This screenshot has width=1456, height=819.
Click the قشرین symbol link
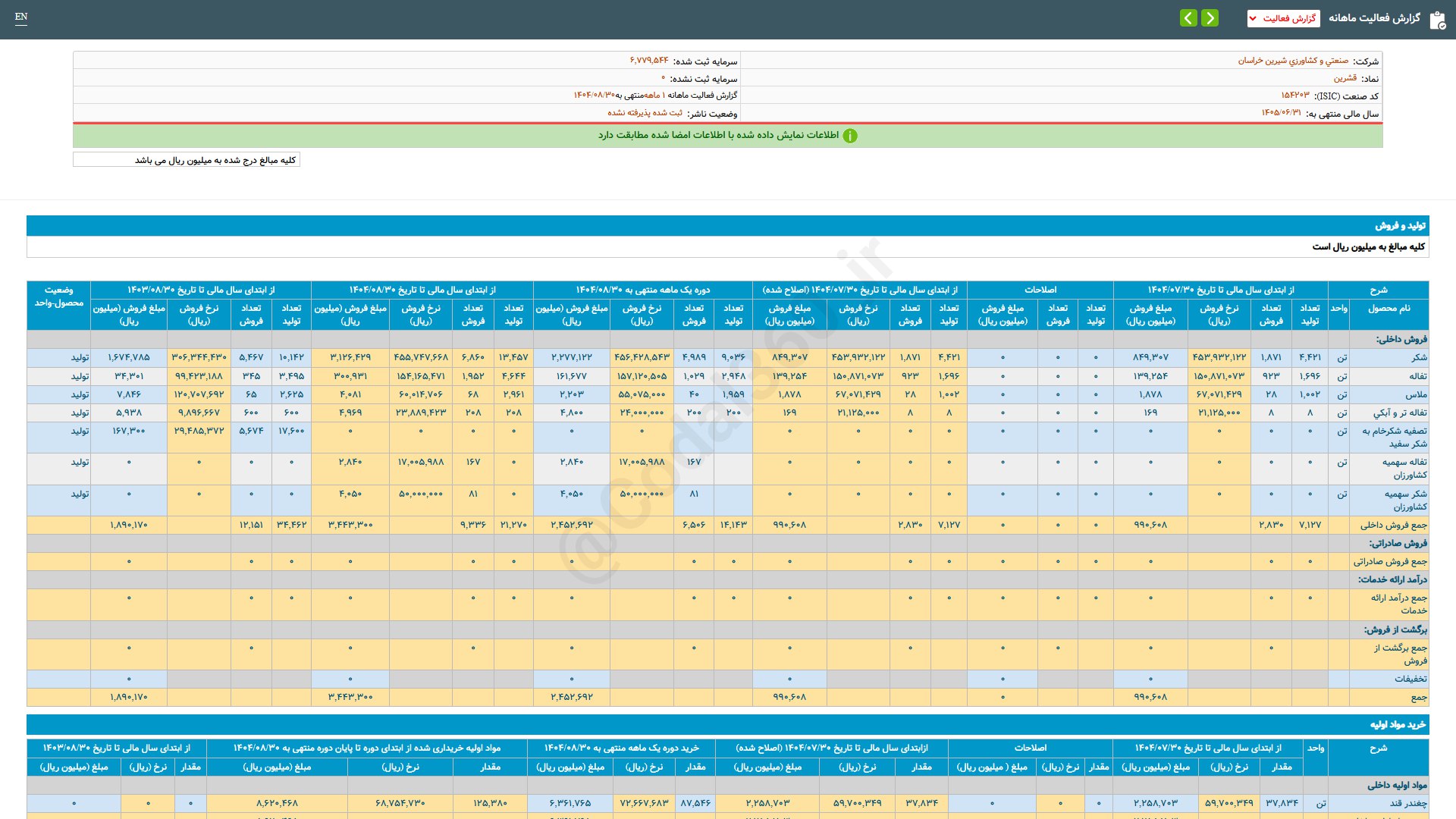click(1345, 78)
